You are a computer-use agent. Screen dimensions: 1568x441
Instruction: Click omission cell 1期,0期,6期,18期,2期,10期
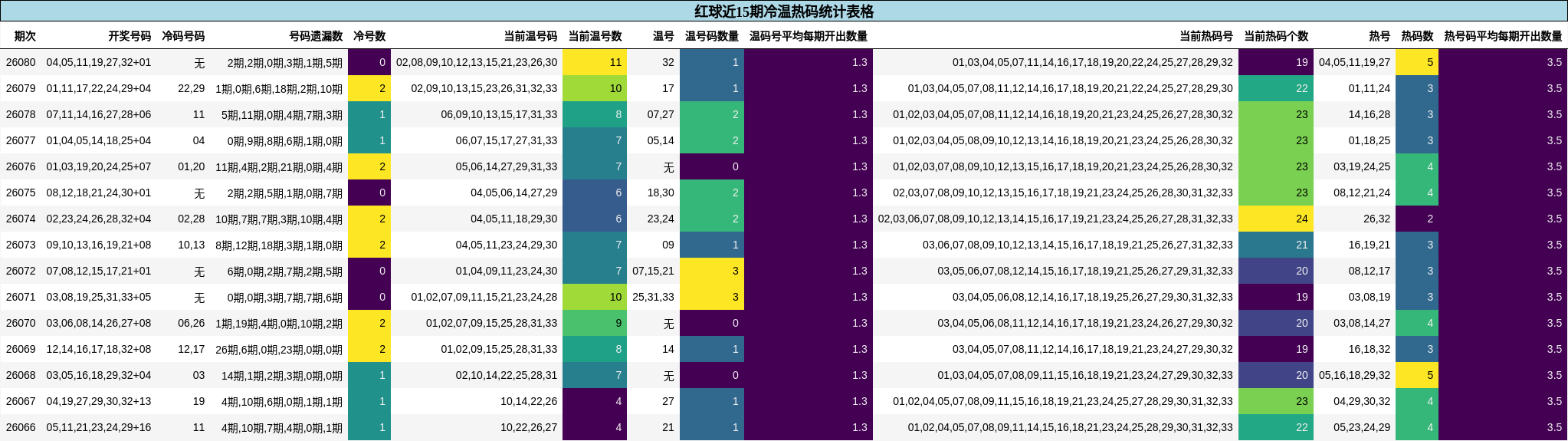pos(279,88)
